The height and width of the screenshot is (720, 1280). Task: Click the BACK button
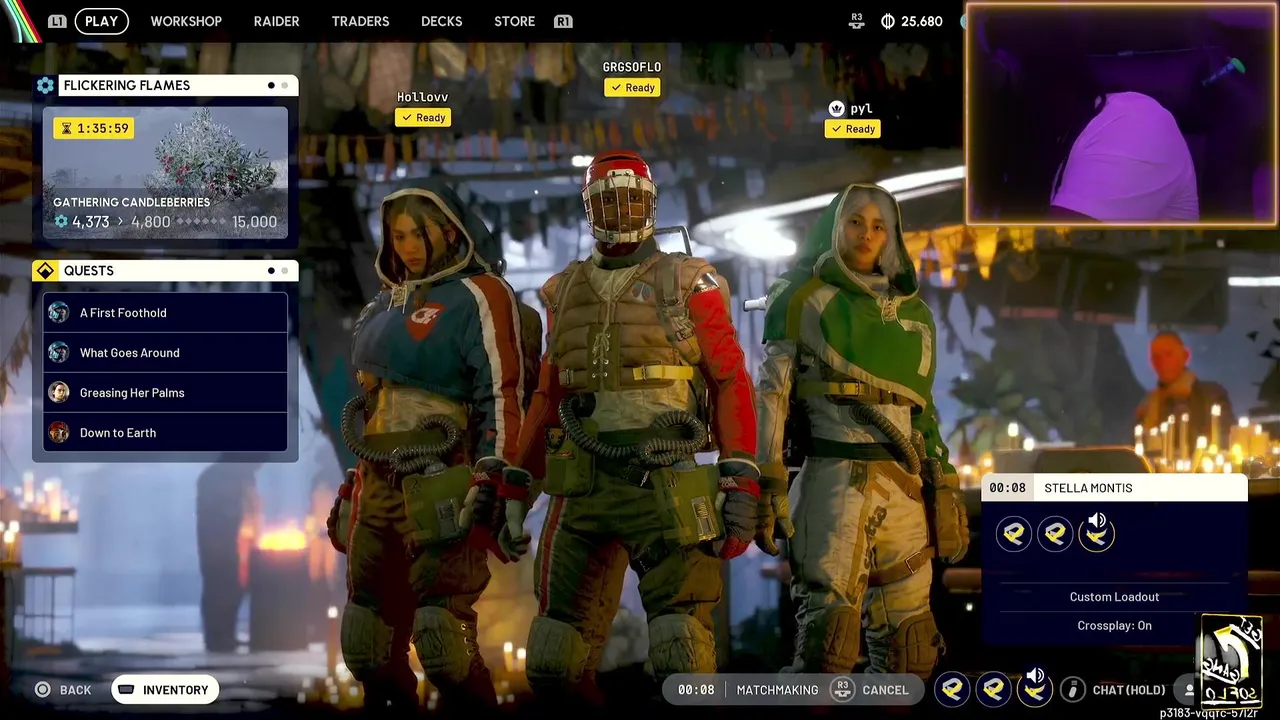(63, 690)
